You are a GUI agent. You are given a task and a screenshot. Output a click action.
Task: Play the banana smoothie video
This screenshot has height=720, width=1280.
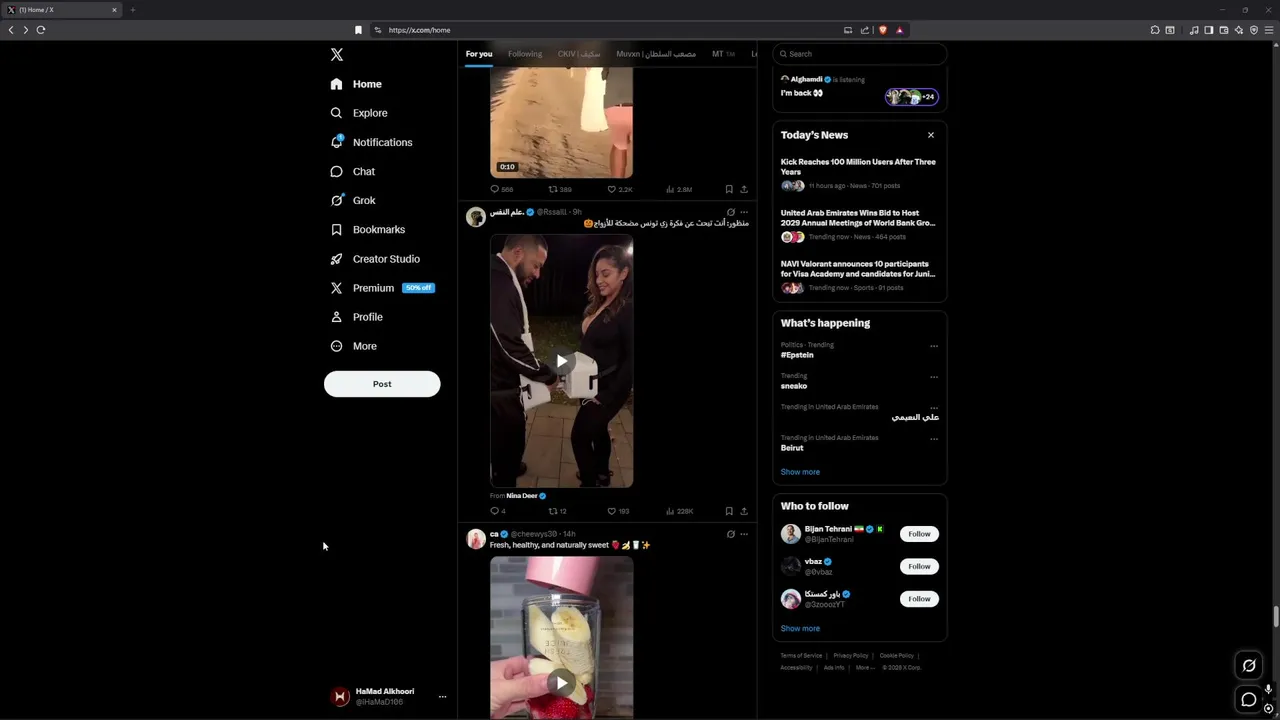tap(561, 683)
